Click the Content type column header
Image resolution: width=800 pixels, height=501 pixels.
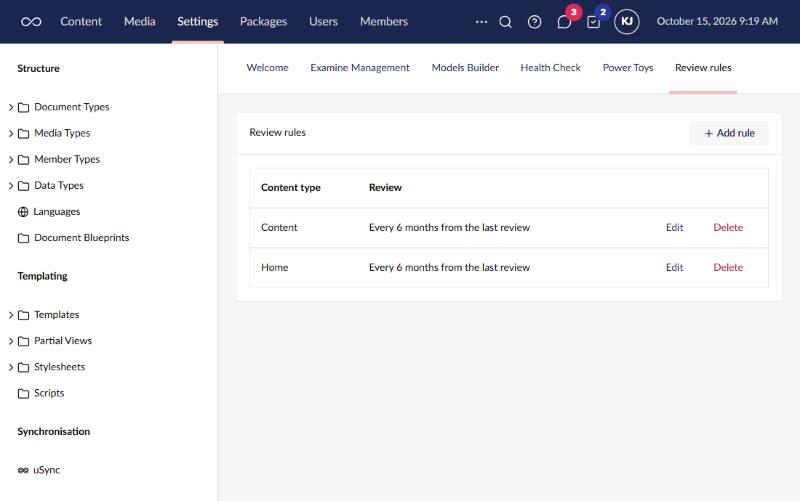pyautogui.click(x=291, y=187)
